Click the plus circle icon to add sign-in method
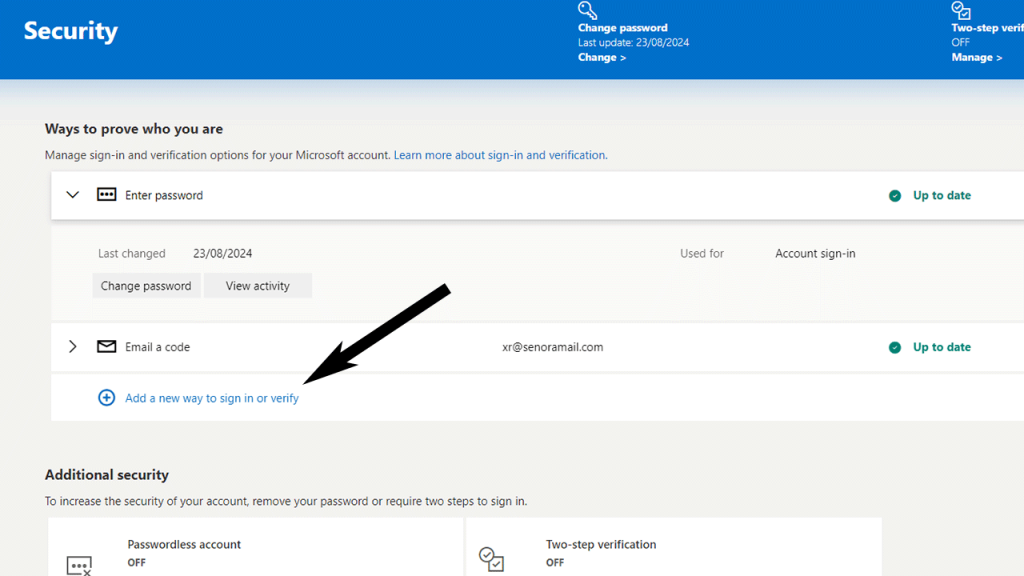The height and width of the screenshot is (576, 1024). tap(106, 398)
